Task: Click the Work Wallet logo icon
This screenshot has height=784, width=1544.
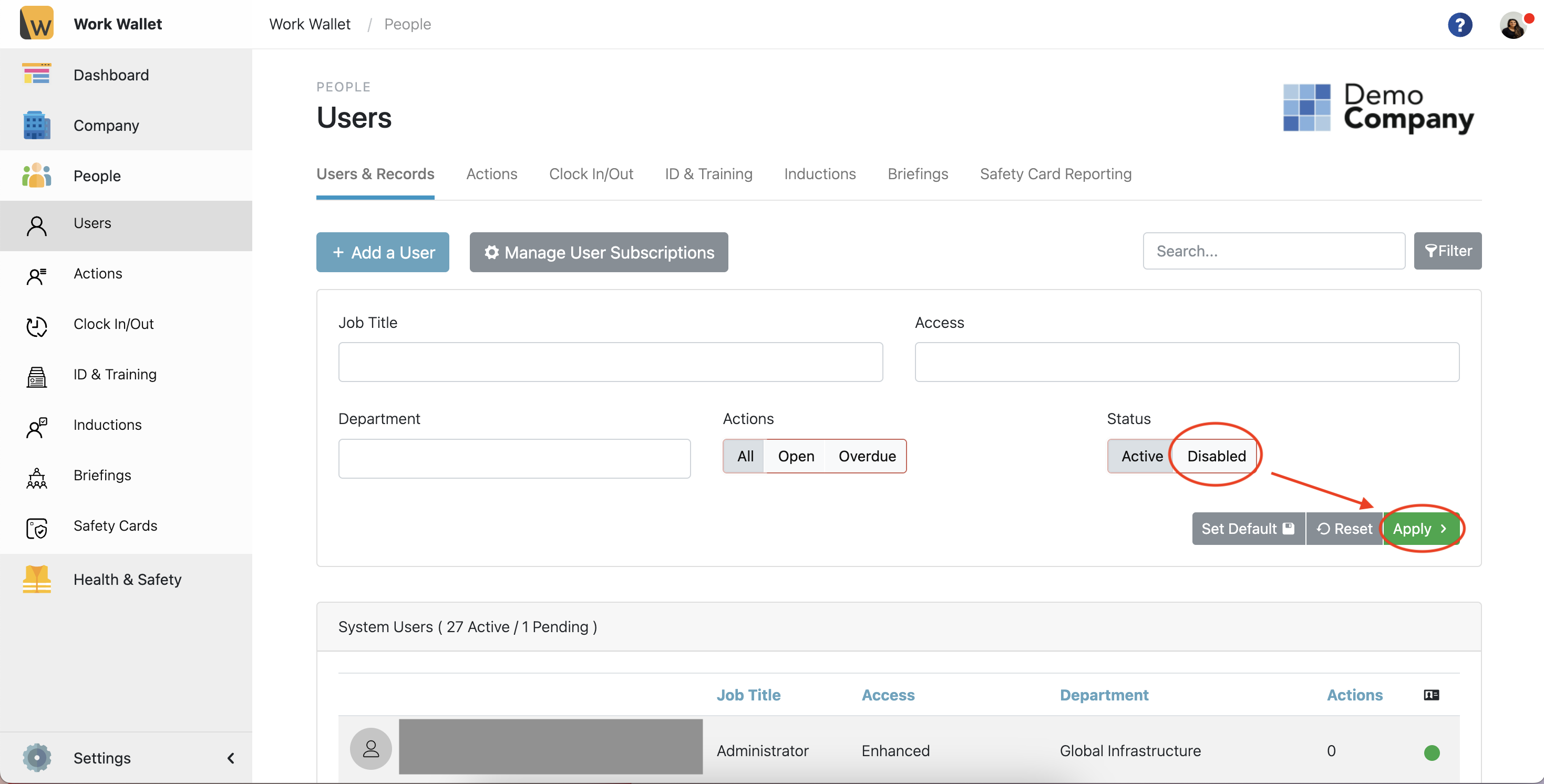Action: [37, 23]
